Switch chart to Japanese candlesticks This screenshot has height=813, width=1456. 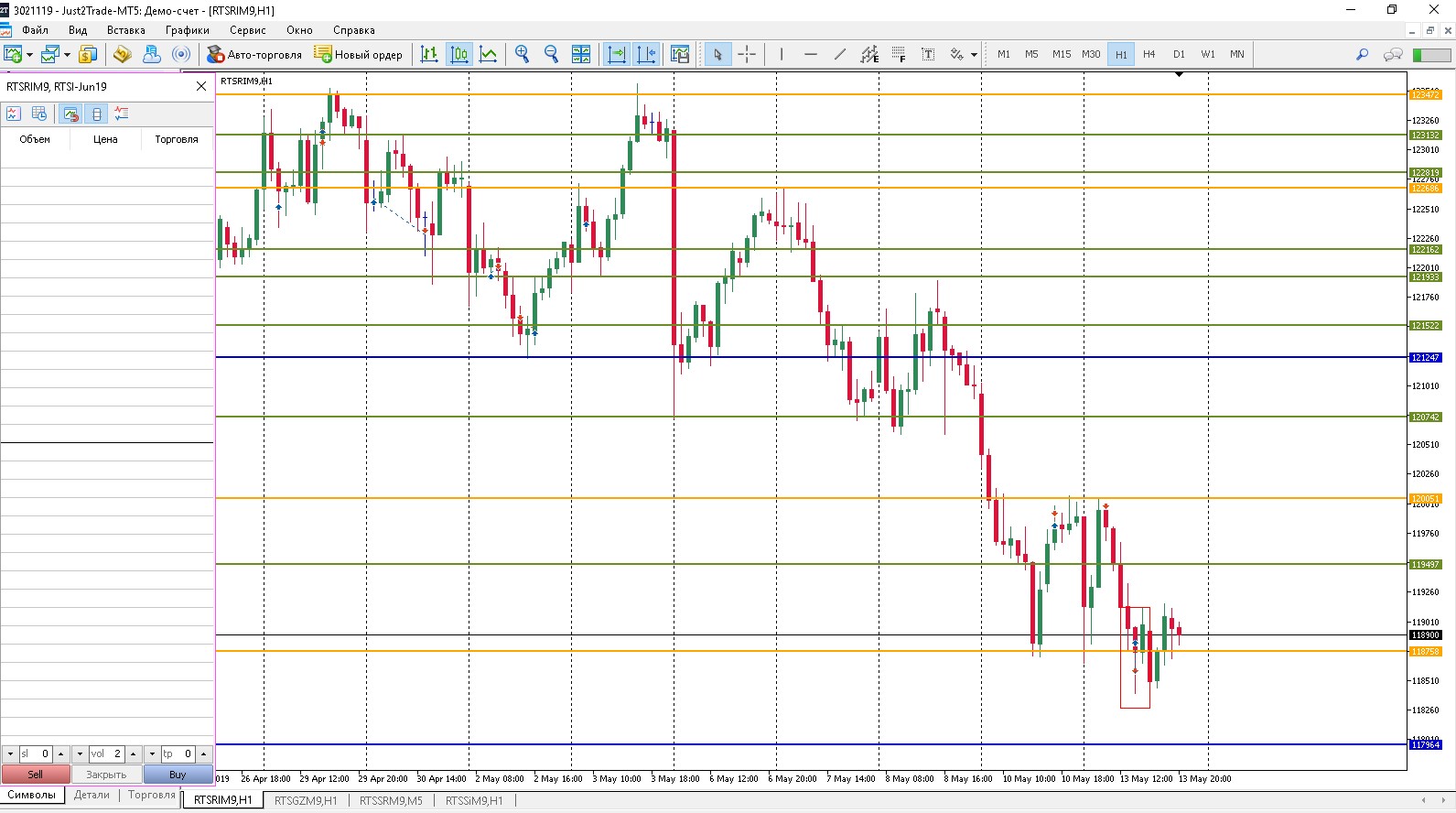[459, 54]
